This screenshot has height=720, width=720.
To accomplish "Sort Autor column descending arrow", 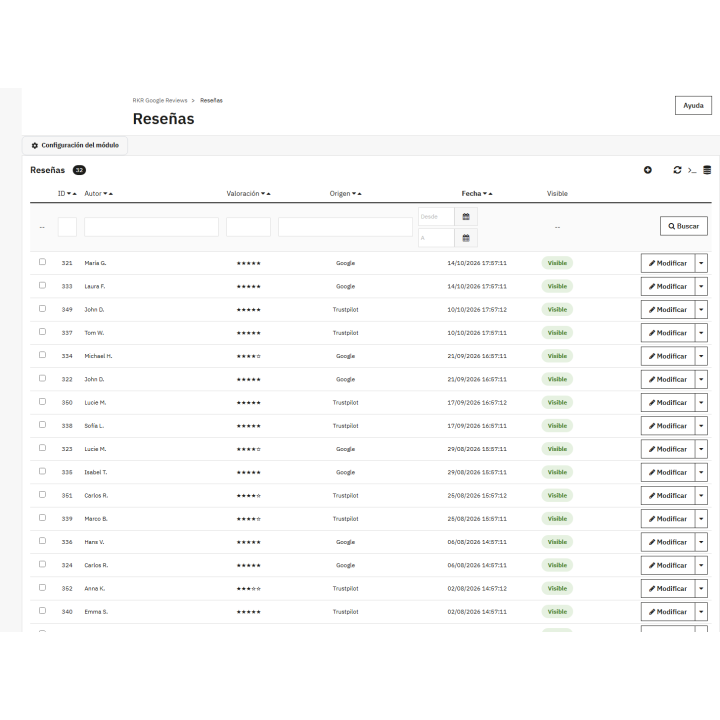I will 105,194.
